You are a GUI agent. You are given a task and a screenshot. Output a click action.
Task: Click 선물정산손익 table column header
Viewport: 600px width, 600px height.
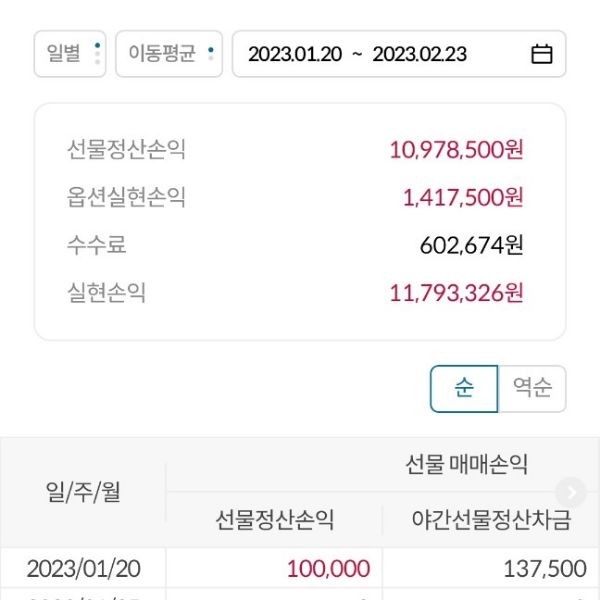pyautogui.click(x=275, y=520)
